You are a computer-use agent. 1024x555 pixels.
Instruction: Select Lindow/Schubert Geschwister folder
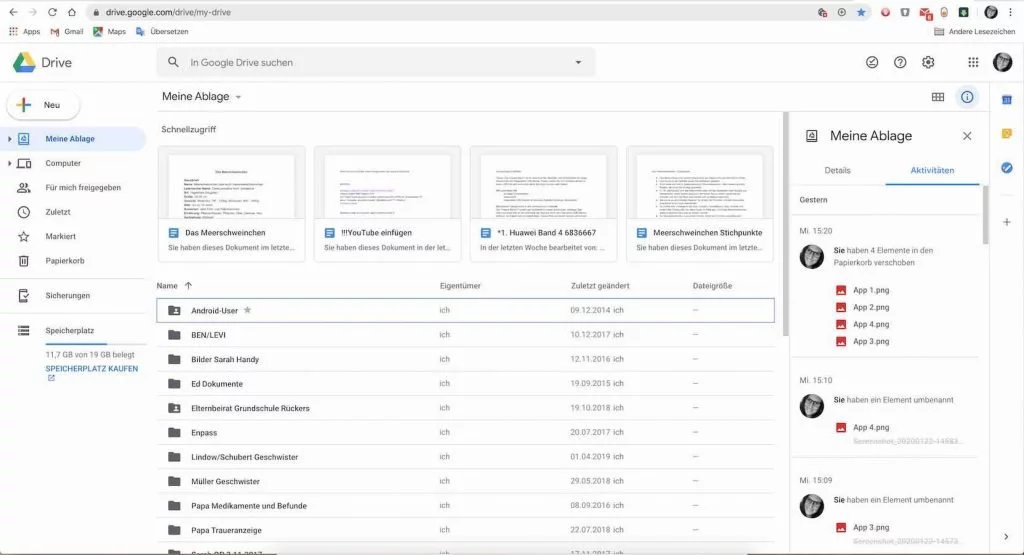pyautogui.click(x=466, y=456)
